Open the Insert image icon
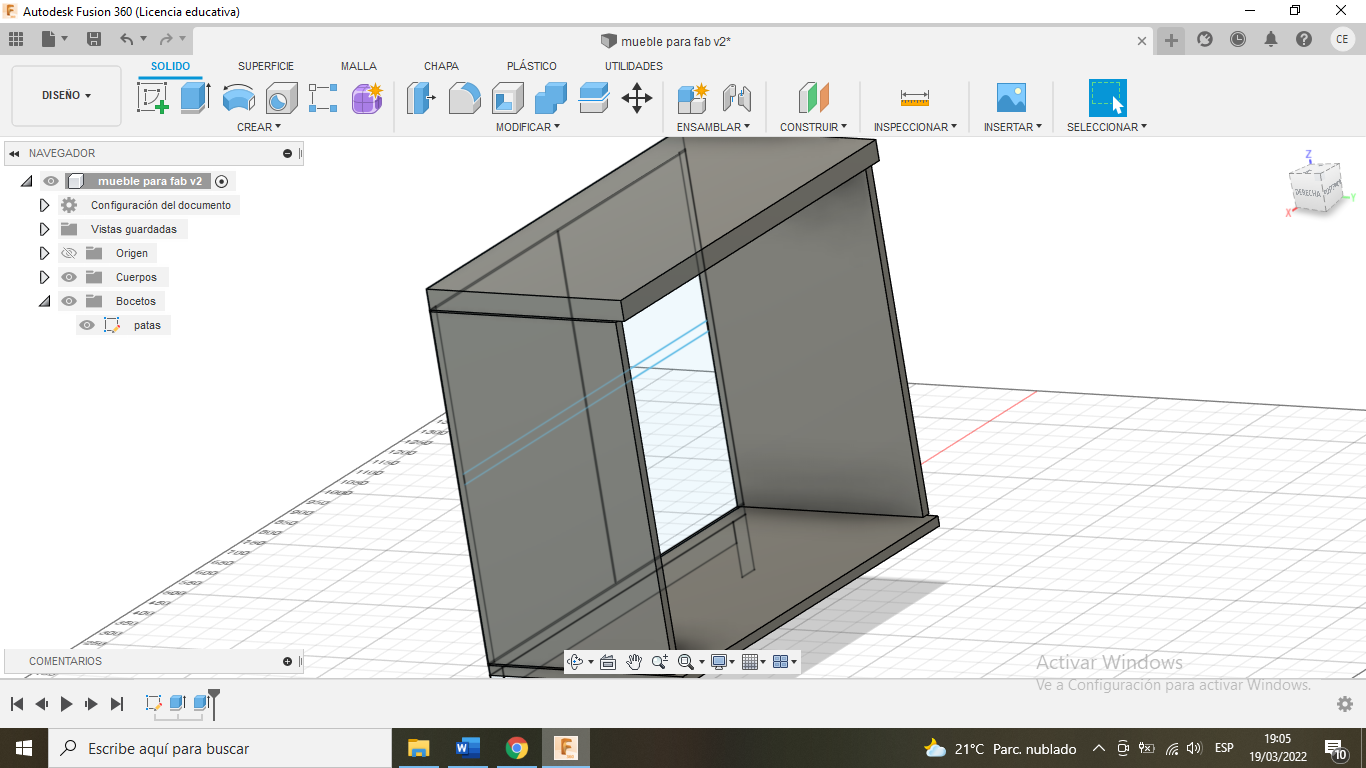1366x768 pixels. coord(1011,98)
